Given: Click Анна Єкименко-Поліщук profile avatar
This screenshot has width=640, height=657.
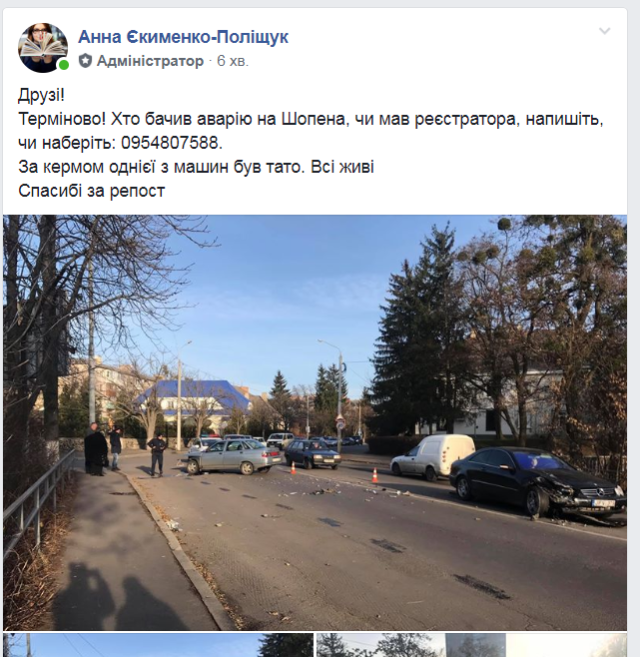Looking at the screenshot, I should 43,47.
